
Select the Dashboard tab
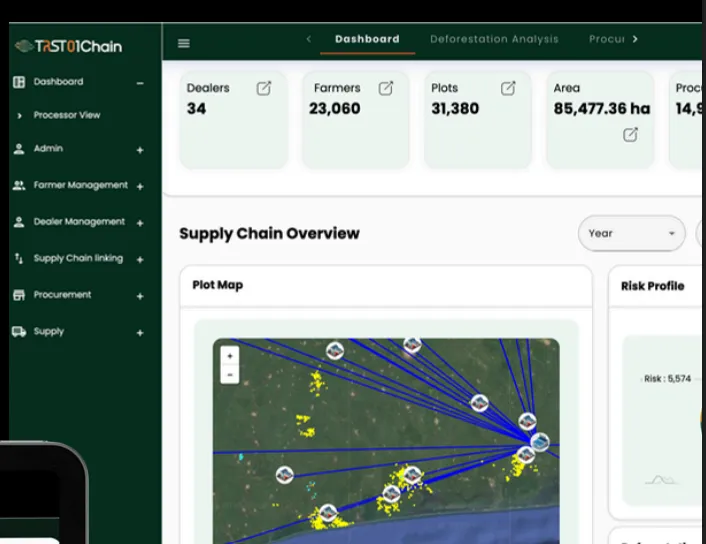pos(367,39)
